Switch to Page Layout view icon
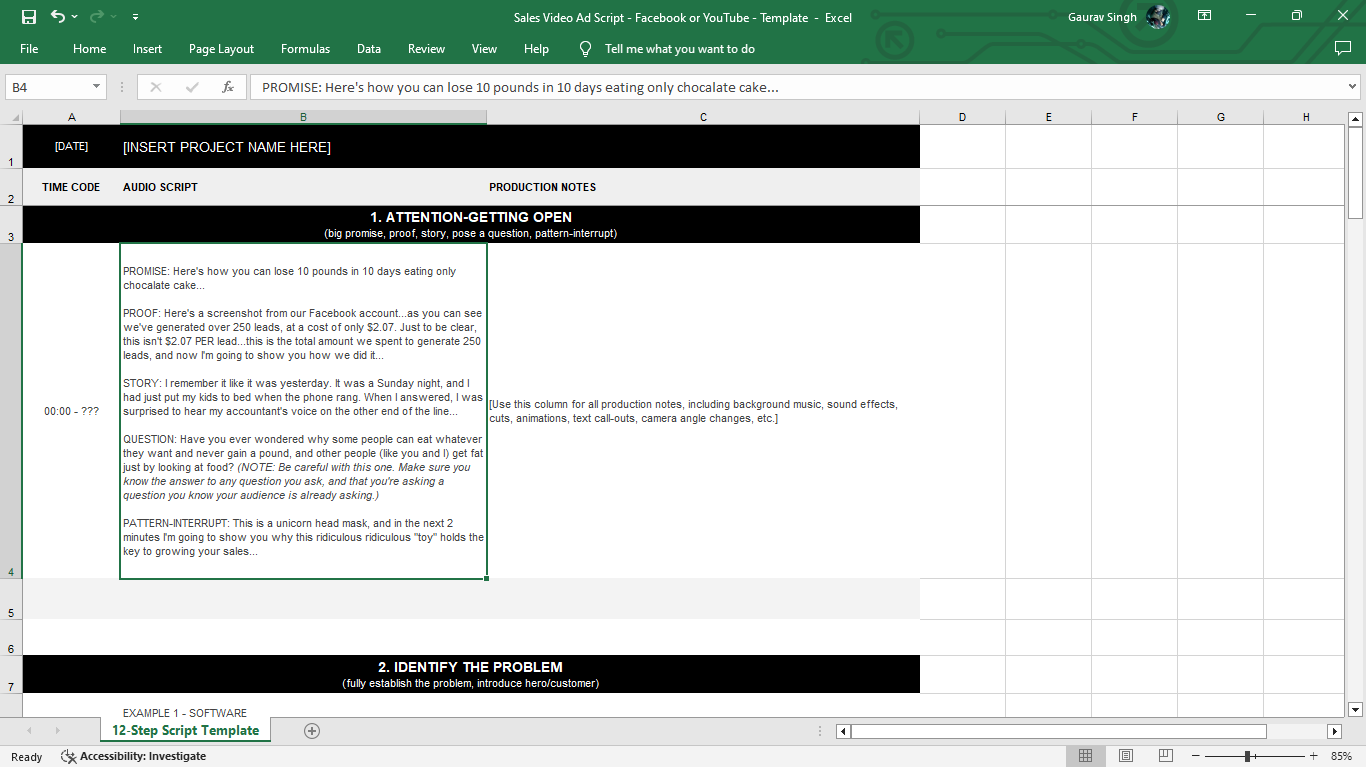1366x768 pixels. tap(1126, 756)
